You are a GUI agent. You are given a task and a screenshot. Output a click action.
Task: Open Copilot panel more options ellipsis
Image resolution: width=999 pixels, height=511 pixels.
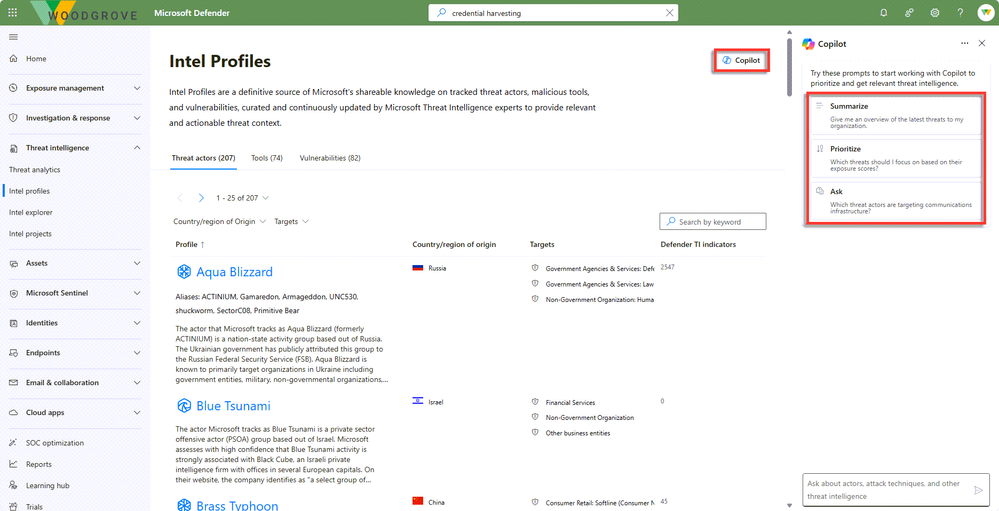[x=965, y=43]
